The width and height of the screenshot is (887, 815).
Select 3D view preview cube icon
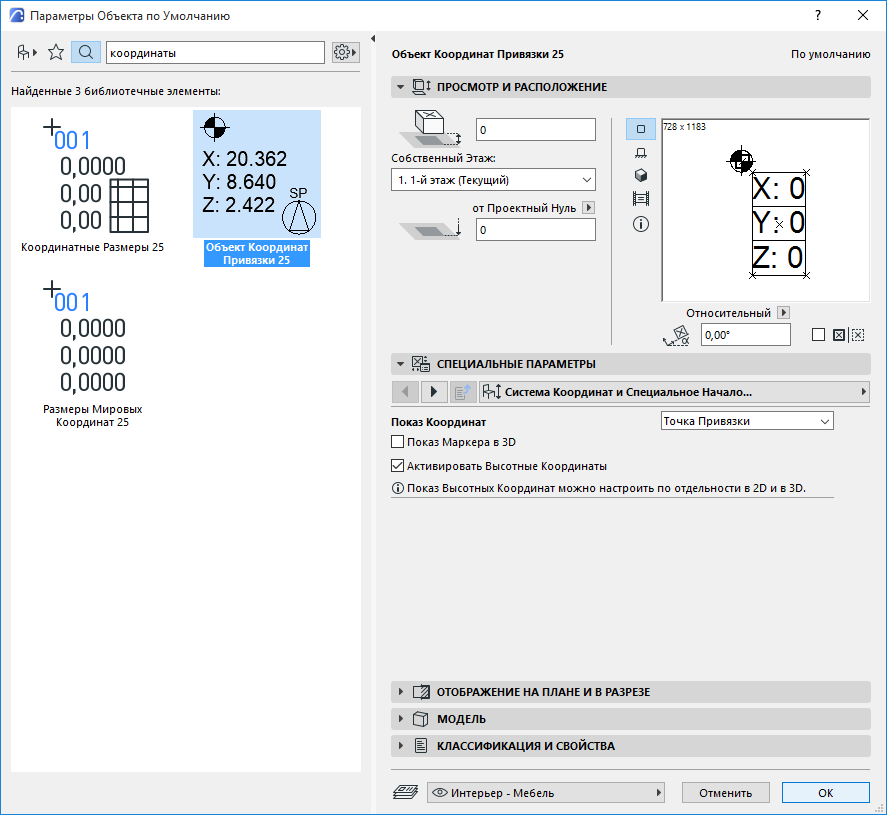click(641, 175)
